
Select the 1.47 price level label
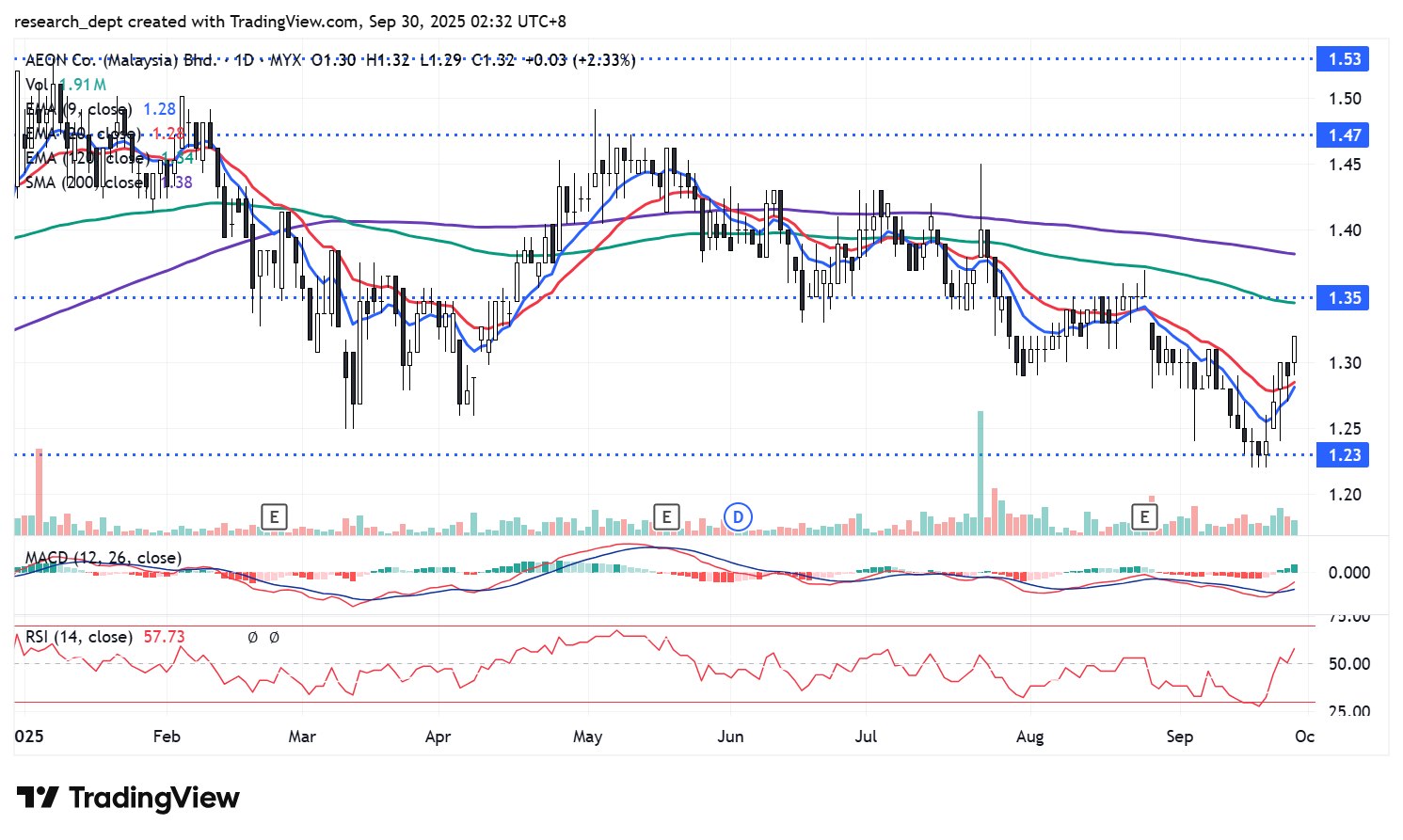click(1344, 135)
